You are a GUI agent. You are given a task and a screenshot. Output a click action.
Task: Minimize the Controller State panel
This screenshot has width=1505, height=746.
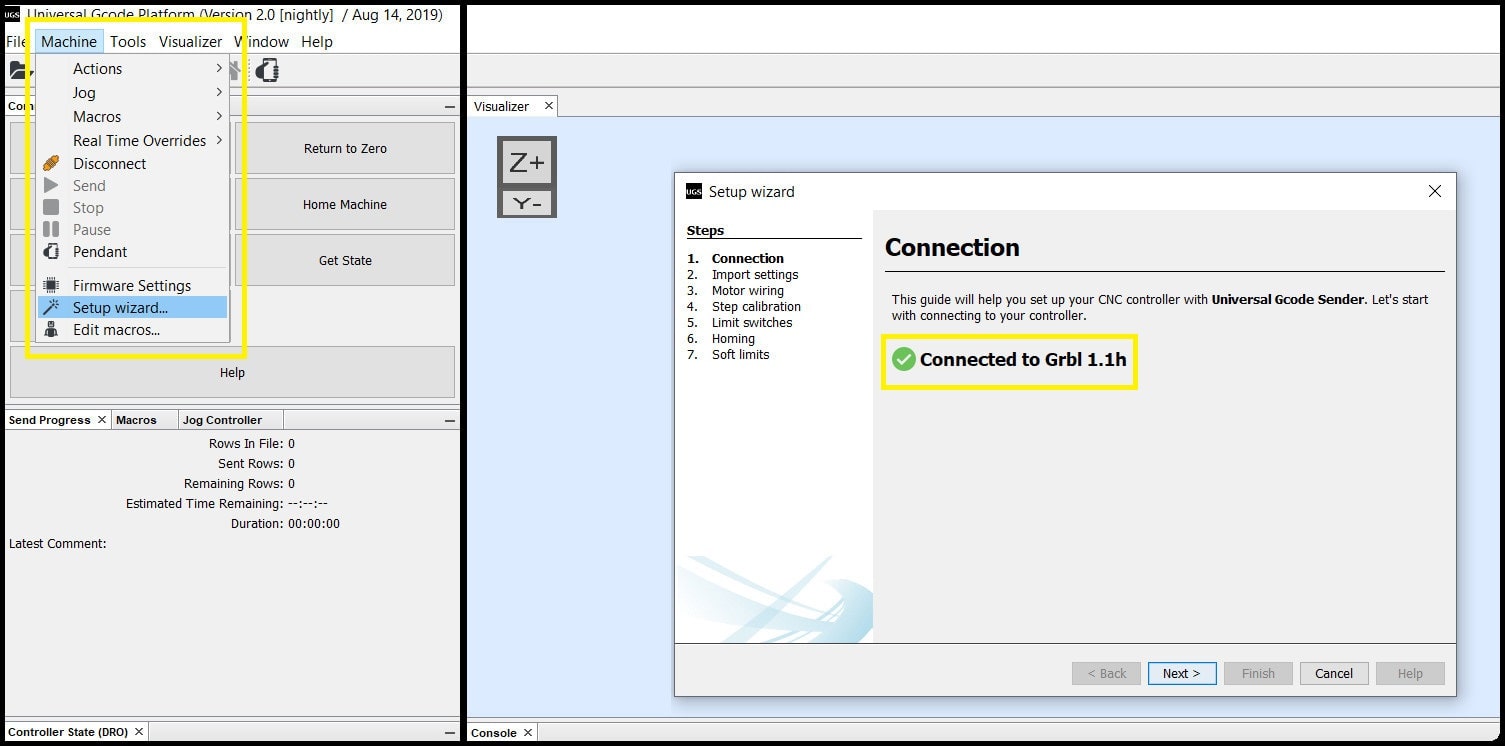450,732
